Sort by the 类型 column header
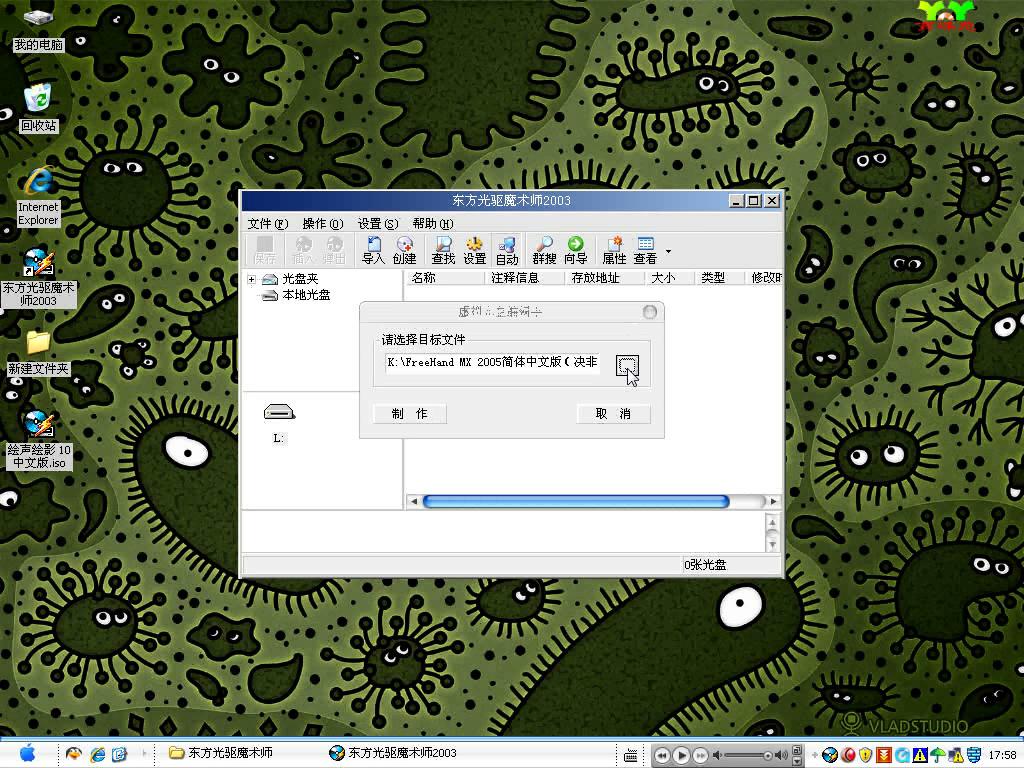 click(720, 278)
